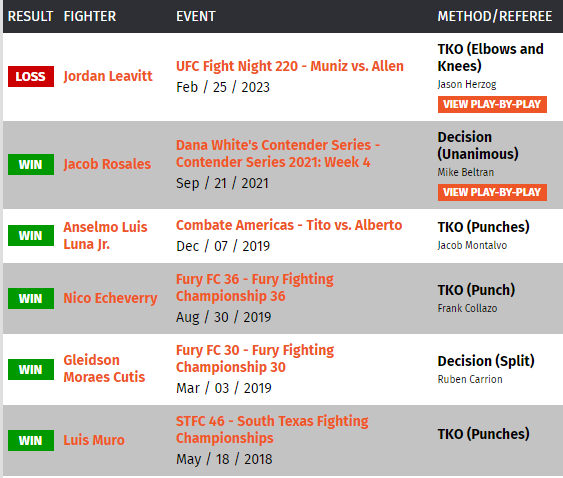Open Jacob Rosales fighter link

click(107, 164)
